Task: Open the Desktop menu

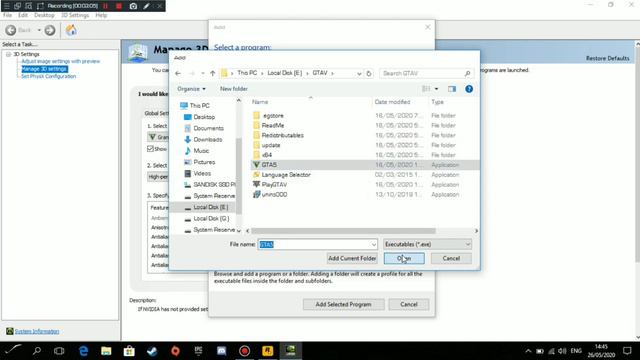Action: tap(44, 15)
